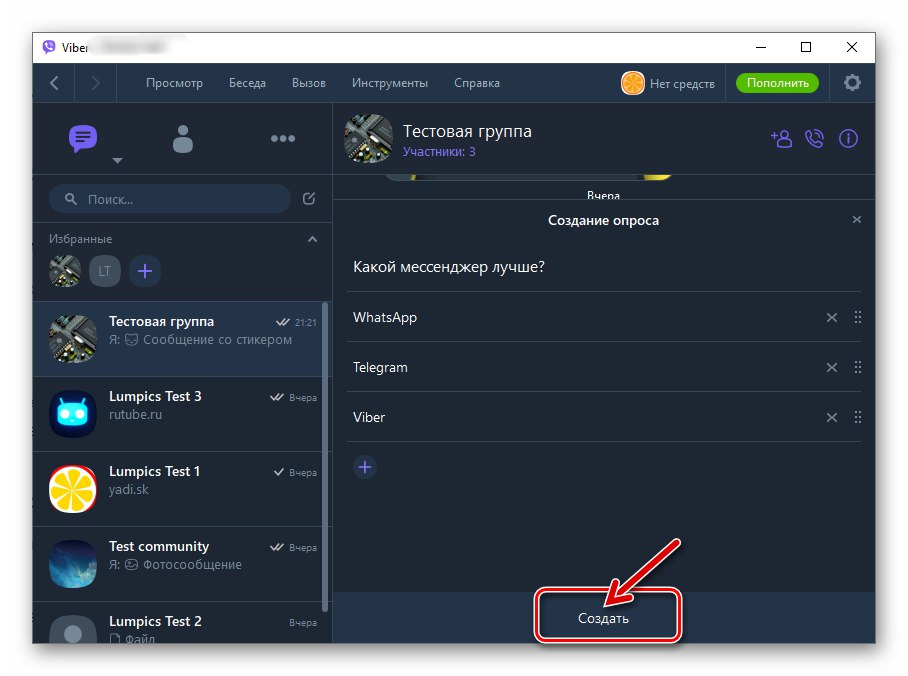Open the Chats tab speech bubble icon
Screen dimensions: 908x676
tap(83, 138)
